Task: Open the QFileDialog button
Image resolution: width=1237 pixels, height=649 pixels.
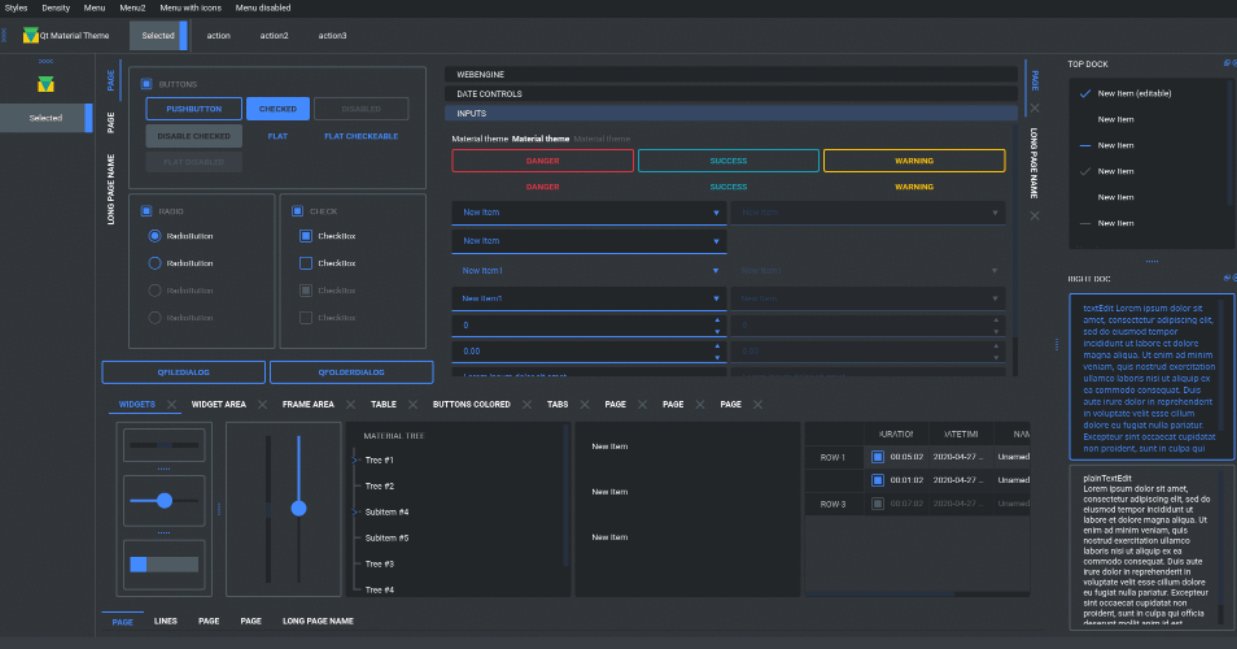Action: point(184,372)
